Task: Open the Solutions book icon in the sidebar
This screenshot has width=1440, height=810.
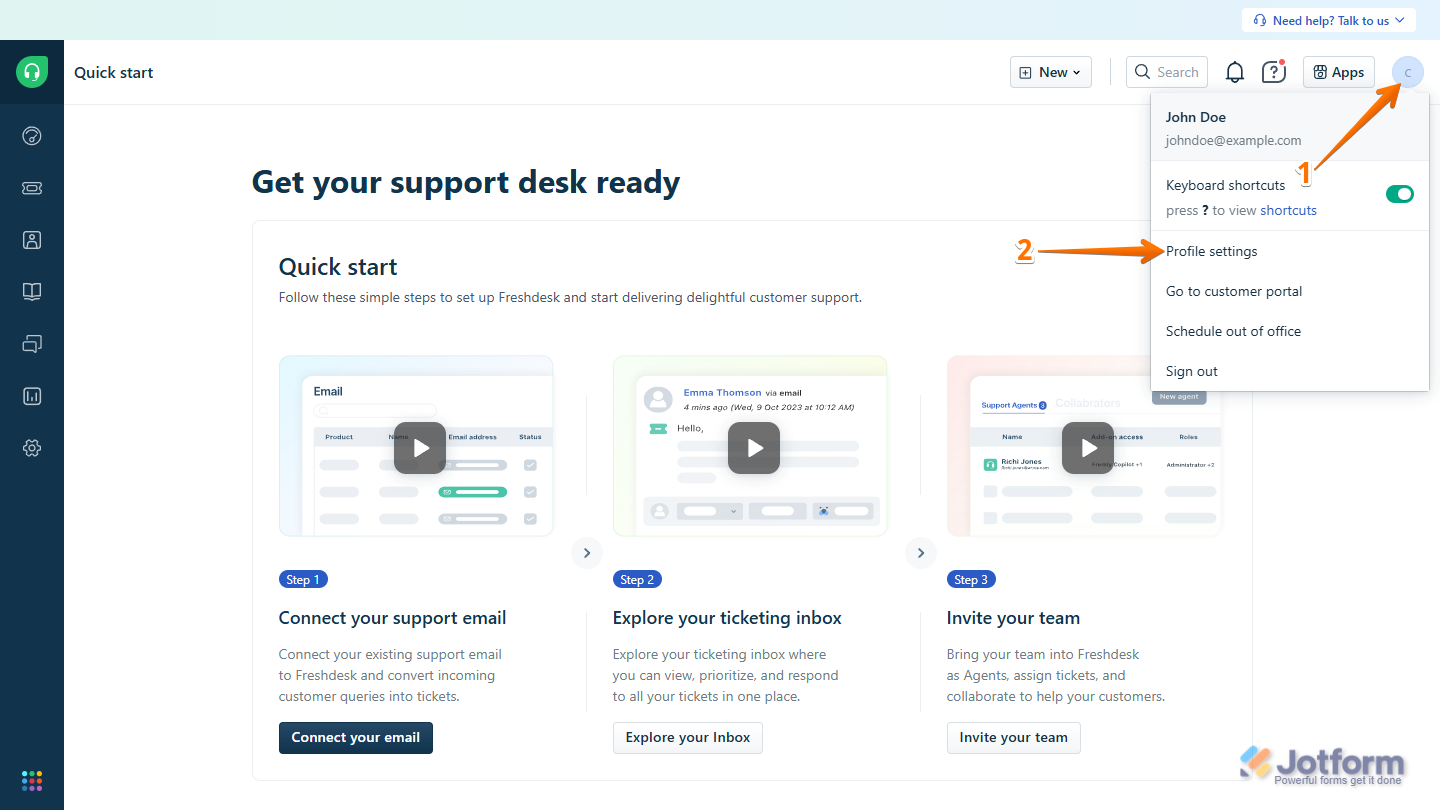Action: click(32, 292)
